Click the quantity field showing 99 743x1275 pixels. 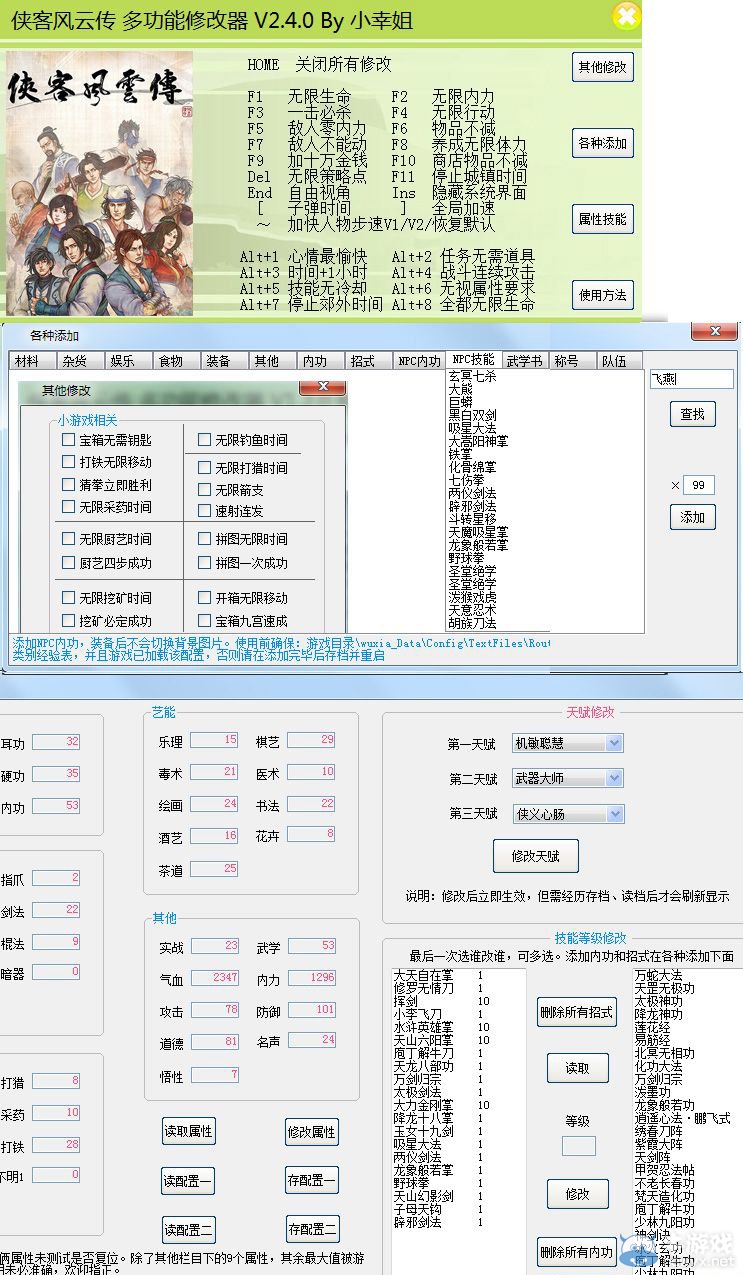pyautogui.click(x=698, y=485)
